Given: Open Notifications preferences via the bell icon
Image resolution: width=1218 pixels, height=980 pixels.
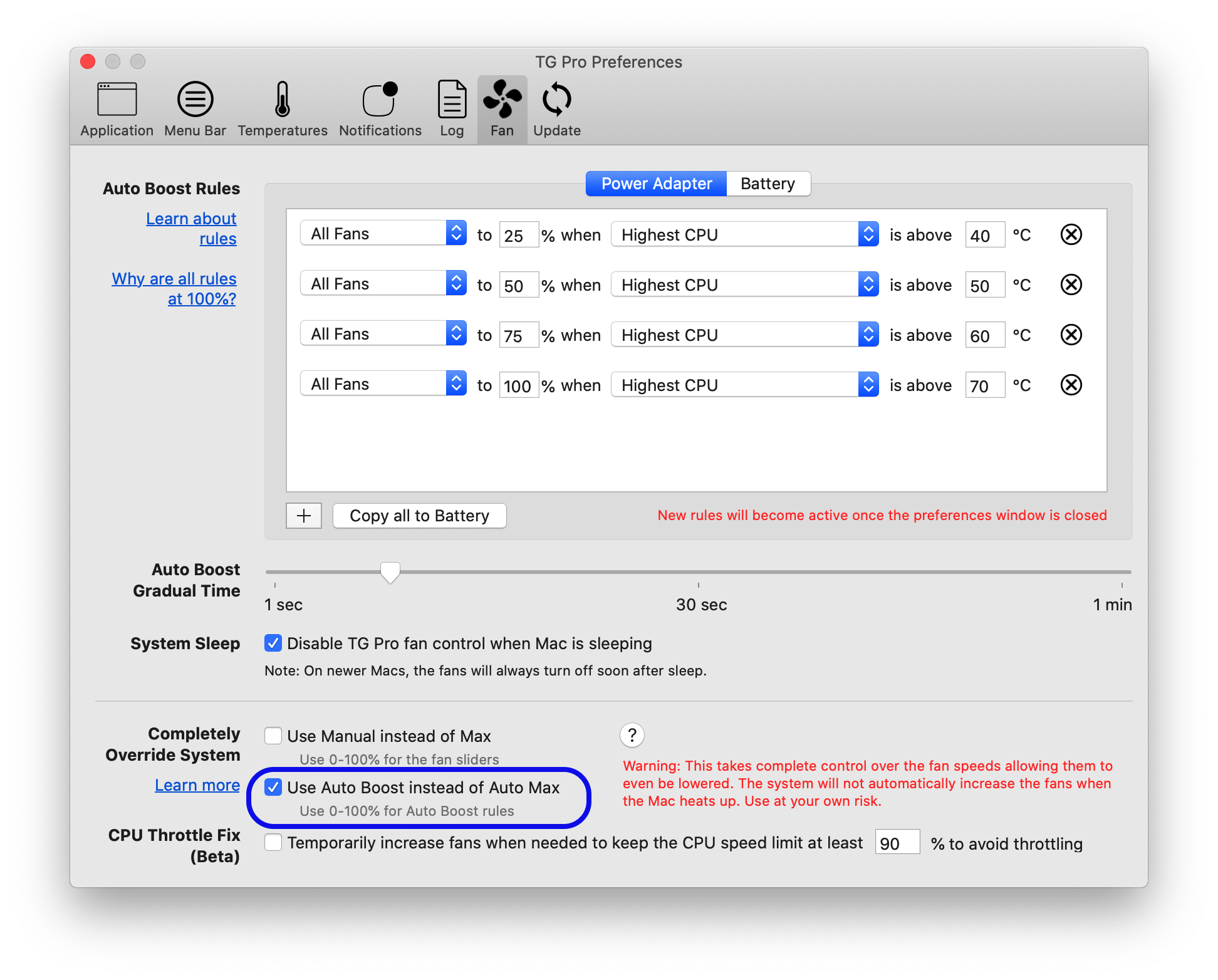Looking at the screenshot, I should (x=379, y=108).
